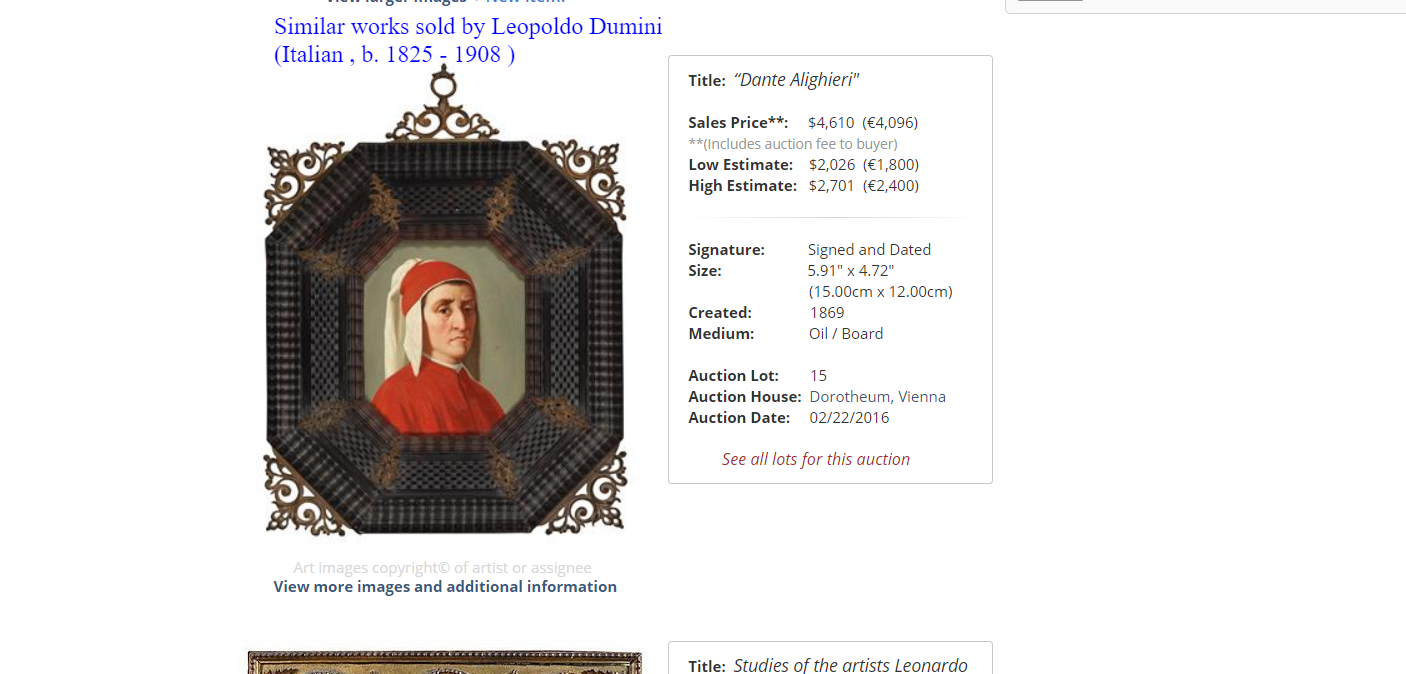Click the second painting thumbnail at bottom
The image size is (1406, 674).
(x=444, y=663)
